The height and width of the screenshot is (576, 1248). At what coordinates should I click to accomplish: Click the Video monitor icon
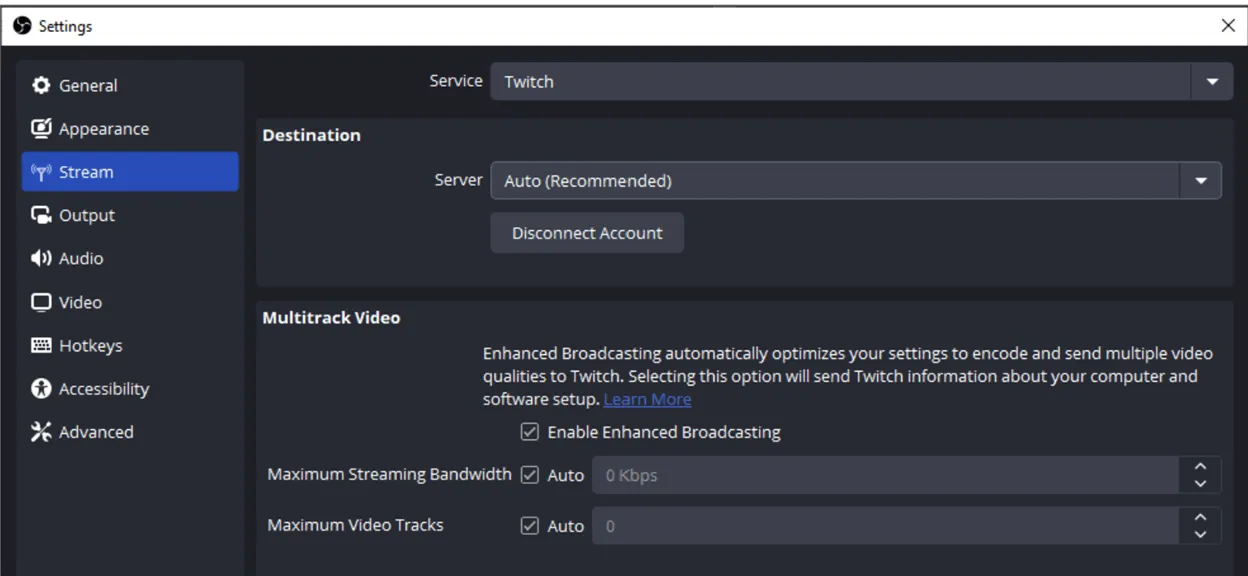(x=41, y=302)
